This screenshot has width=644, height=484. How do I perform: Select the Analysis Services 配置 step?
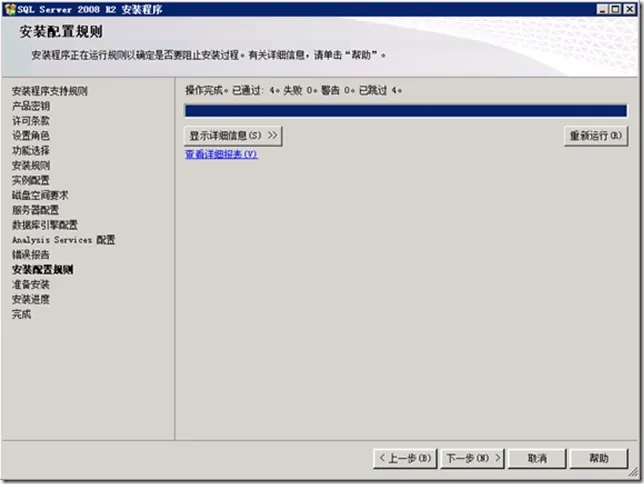pyautogui.click(x=64, y=240)
